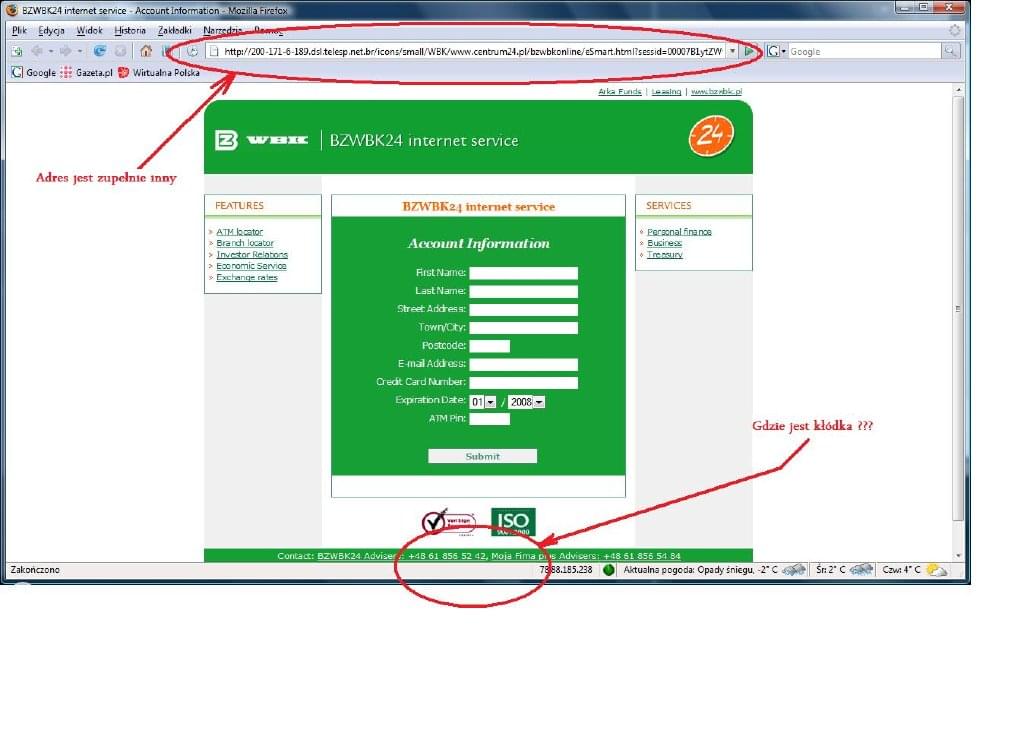Viewport: 1024px width, 755px height.
Task: Open the Leasing link
Action: [x=666, y=91]
